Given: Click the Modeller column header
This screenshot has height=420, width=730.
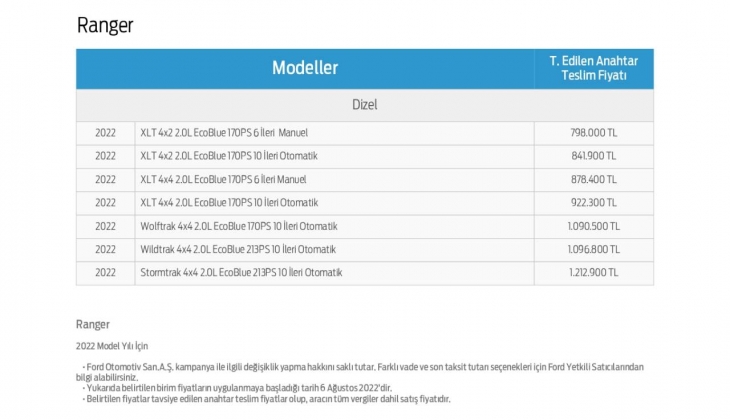Looking at the screenshot, I should tap(305, 68).
